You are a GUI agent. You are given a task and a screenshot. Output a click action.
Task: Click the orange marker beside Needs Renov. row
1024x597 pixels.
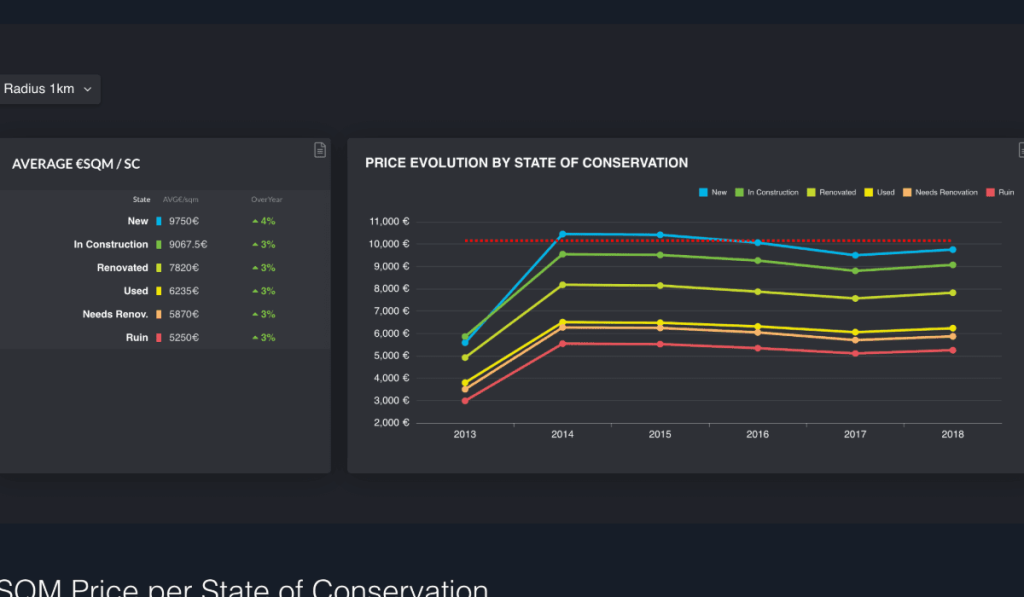158,314
